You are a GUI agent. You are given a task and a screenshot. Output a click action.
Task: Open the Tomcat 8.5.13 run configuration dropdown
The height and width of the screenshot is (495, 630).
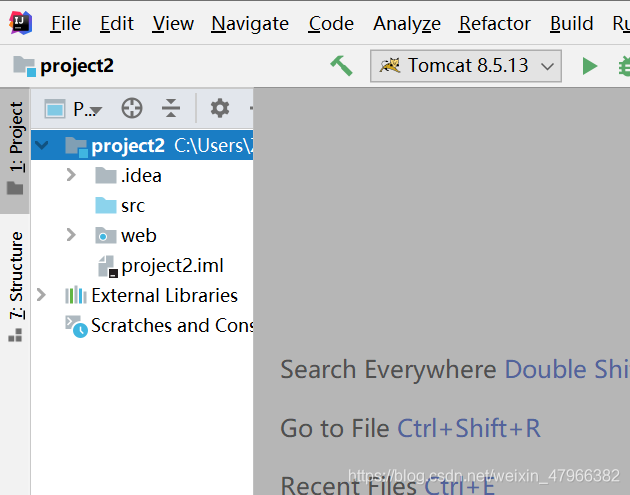click(x=466, y=66)
